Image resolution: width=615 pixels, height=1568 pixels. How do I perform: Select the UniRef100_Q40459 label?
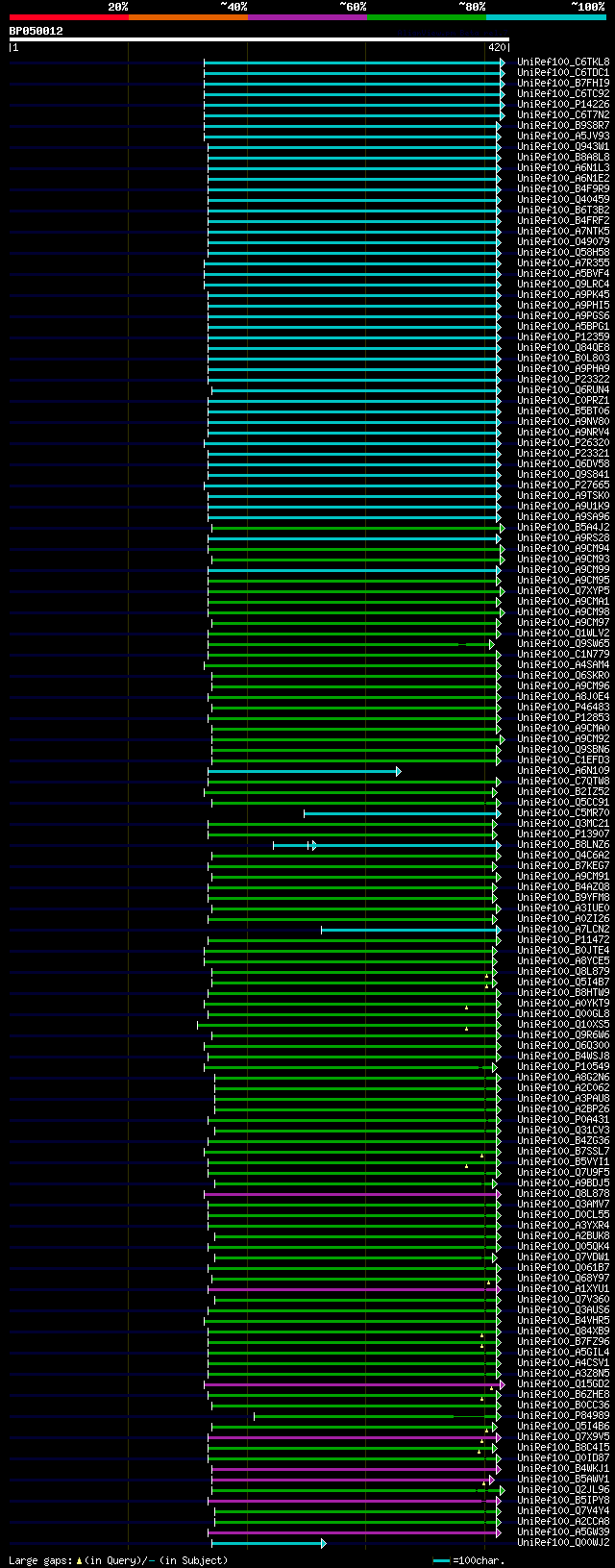pos(563,199)
